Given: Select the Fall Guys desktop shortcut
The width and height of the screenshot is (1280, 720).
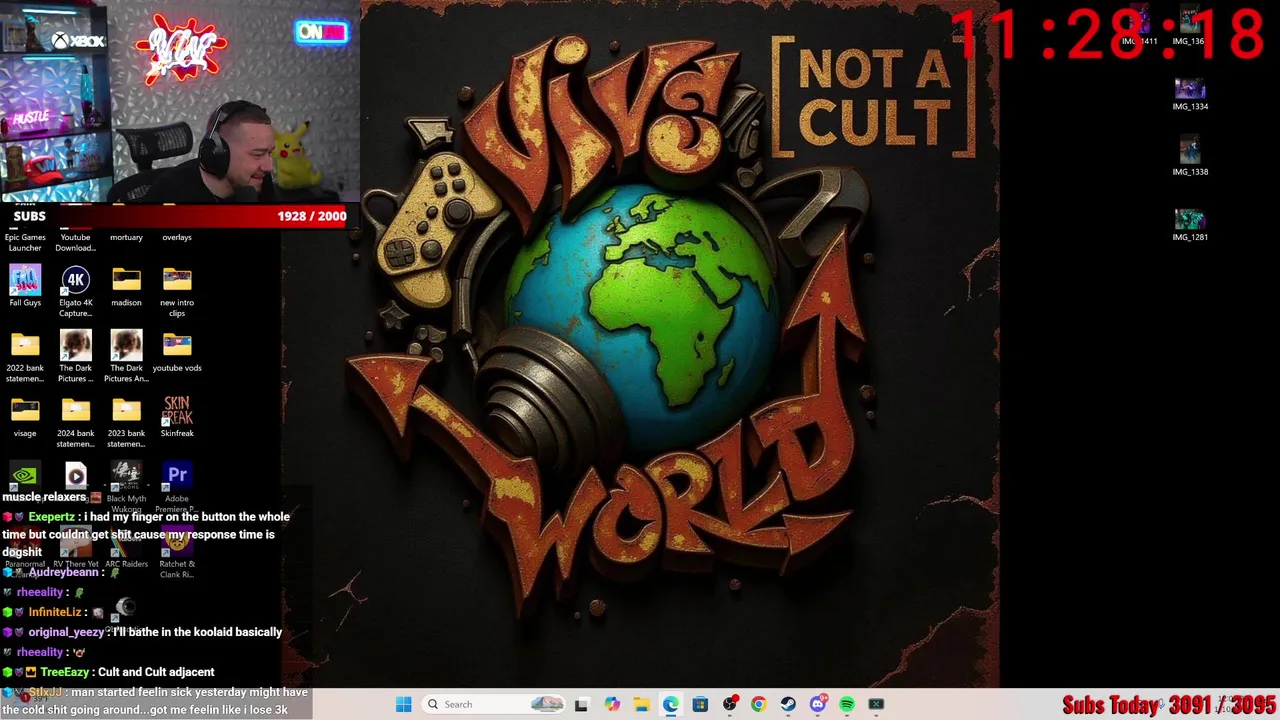Looking at the screenshot, I should [25, 287].
